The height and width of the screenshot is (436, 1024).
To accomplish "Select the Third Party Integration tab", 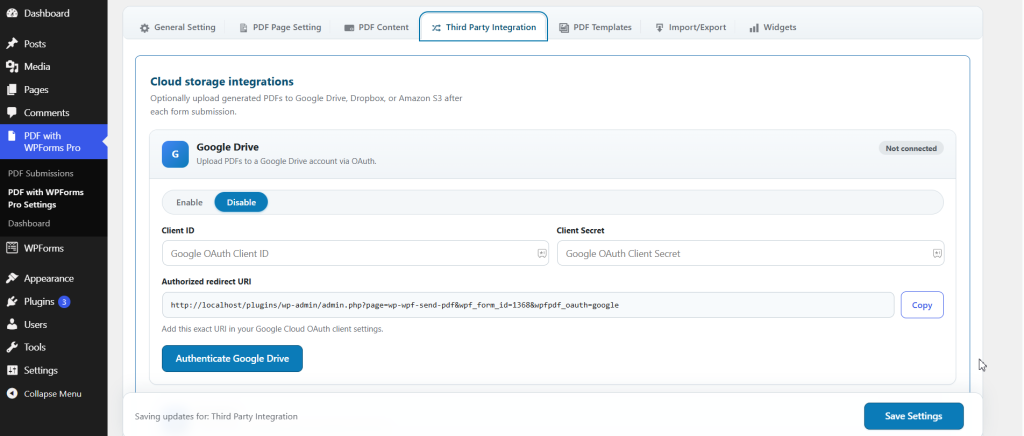I will (x=483, y=27).
